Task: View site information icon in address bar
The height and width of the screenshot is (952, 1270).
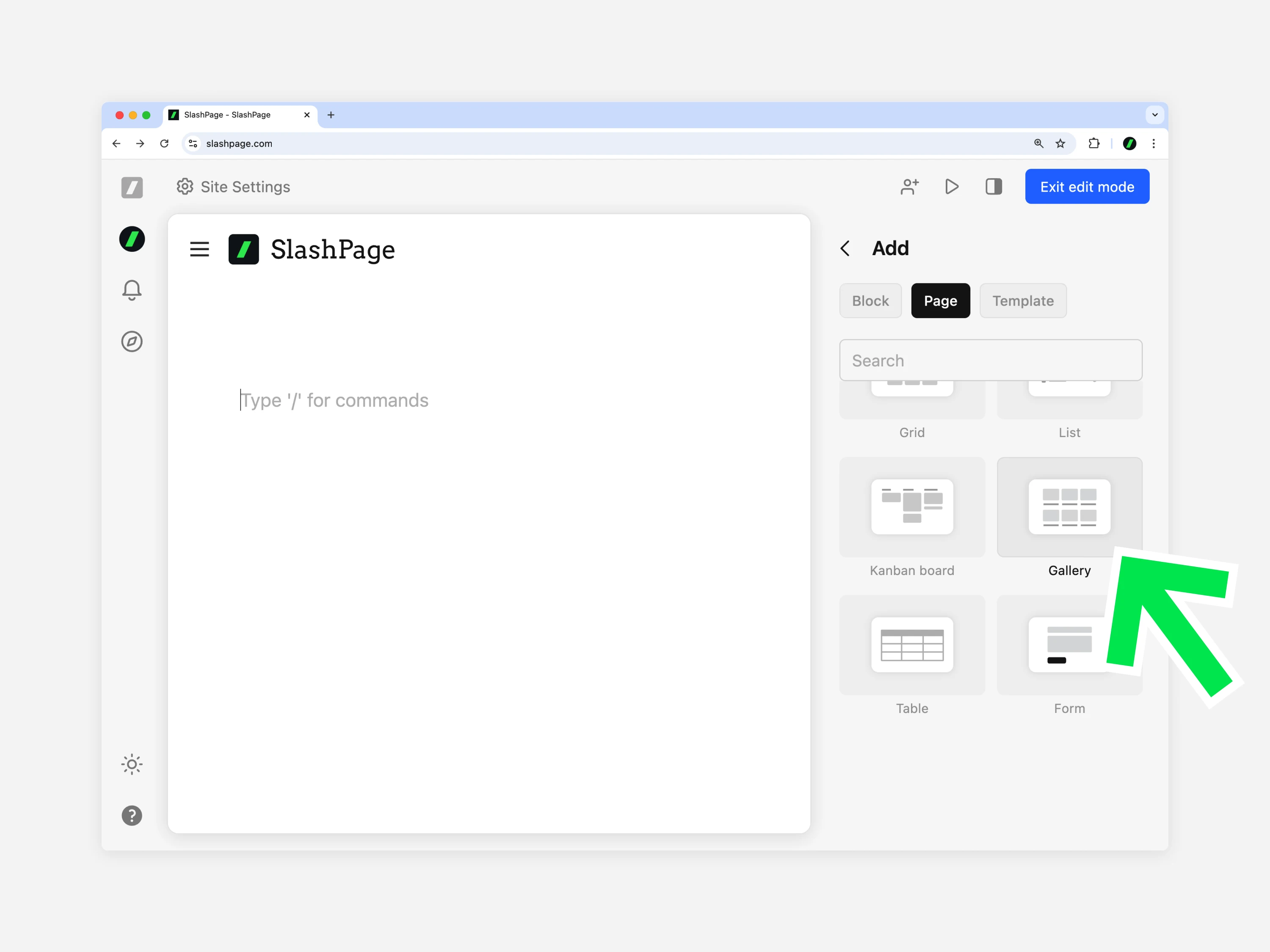Action: pos(193,143)
